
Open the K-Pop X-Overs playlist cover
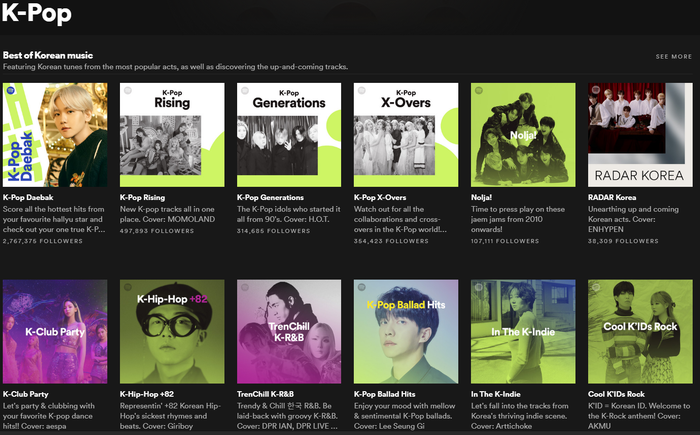[x=406, y=135]
